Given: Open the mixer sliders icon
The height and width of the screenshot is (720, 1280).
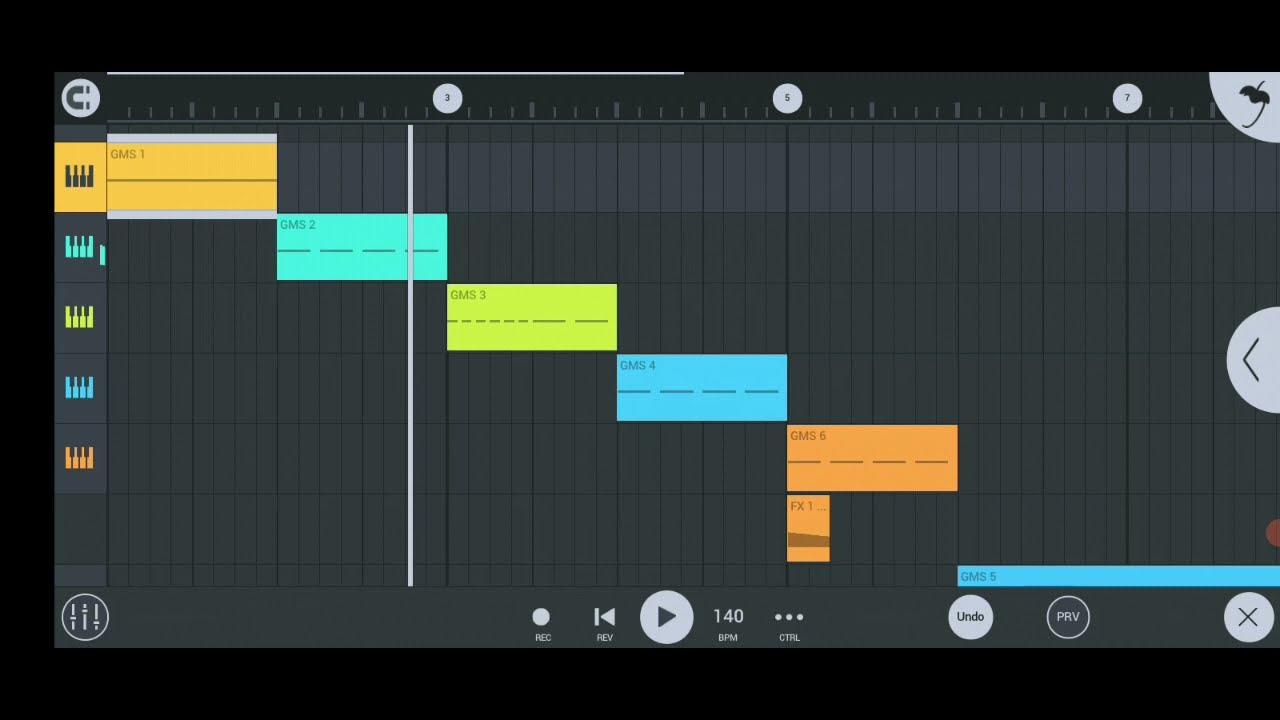Looking at the screenshot, I should point(85,617).
